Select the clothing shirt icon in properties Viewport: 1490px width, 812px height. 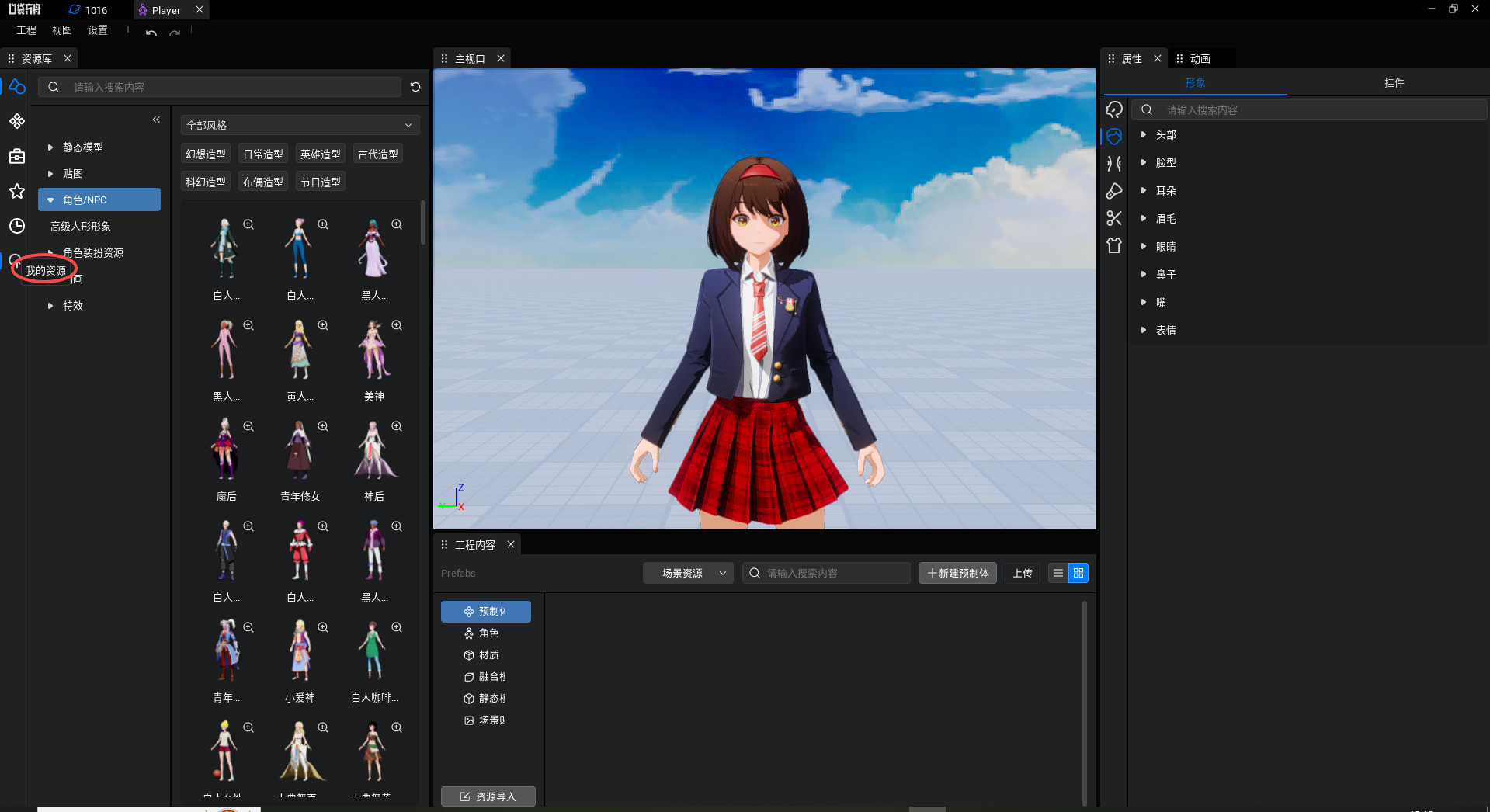pyautogui.click(x=1114, y=245)
